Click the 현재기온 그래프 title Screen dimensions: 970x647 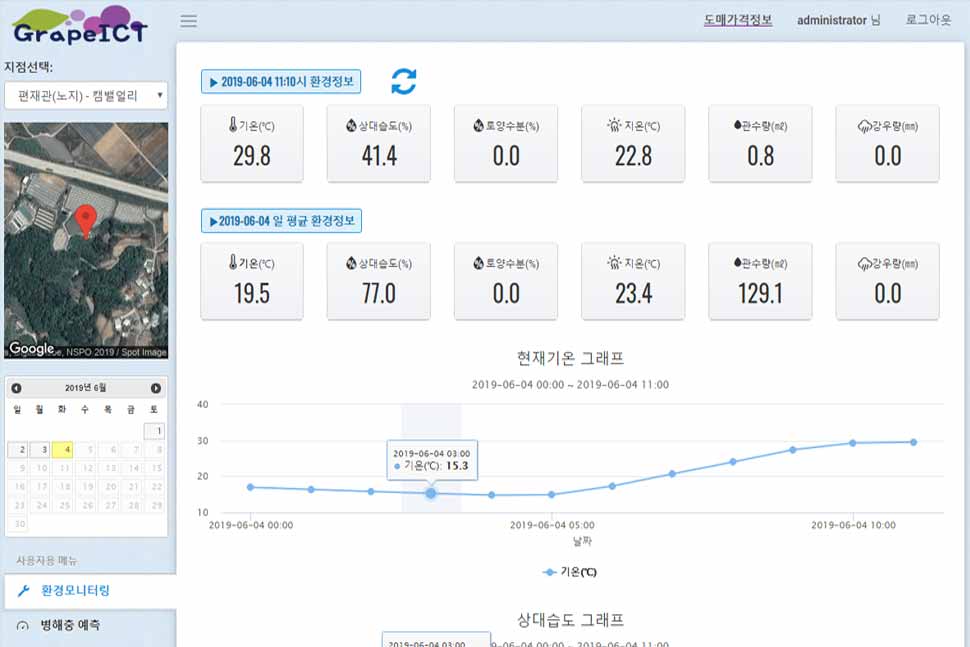point(570,358)
